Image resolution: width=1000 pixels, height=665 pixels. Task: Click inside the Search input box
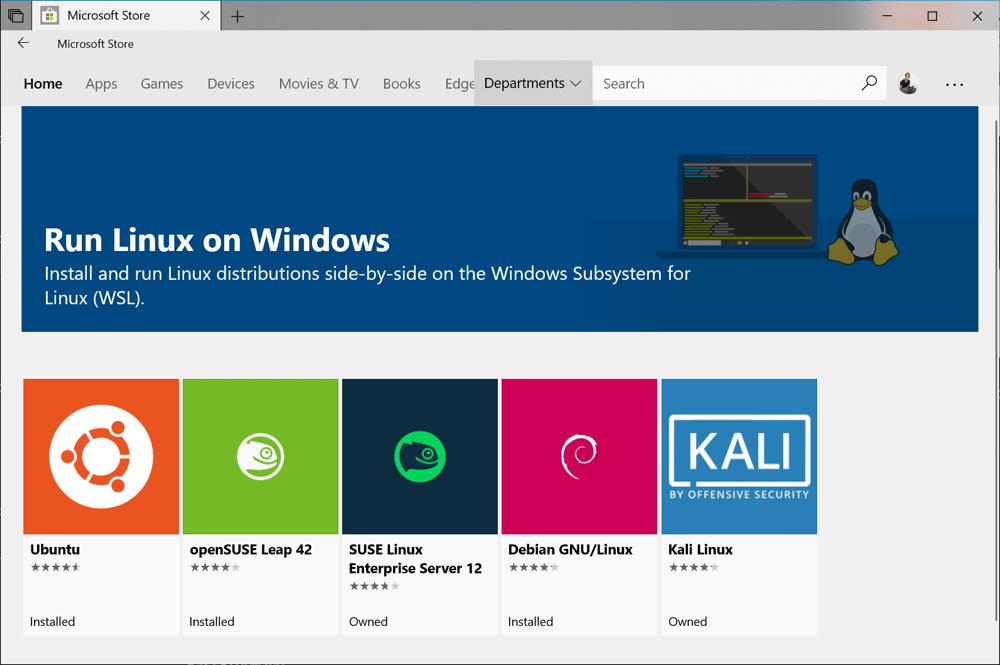coord(700,83)
